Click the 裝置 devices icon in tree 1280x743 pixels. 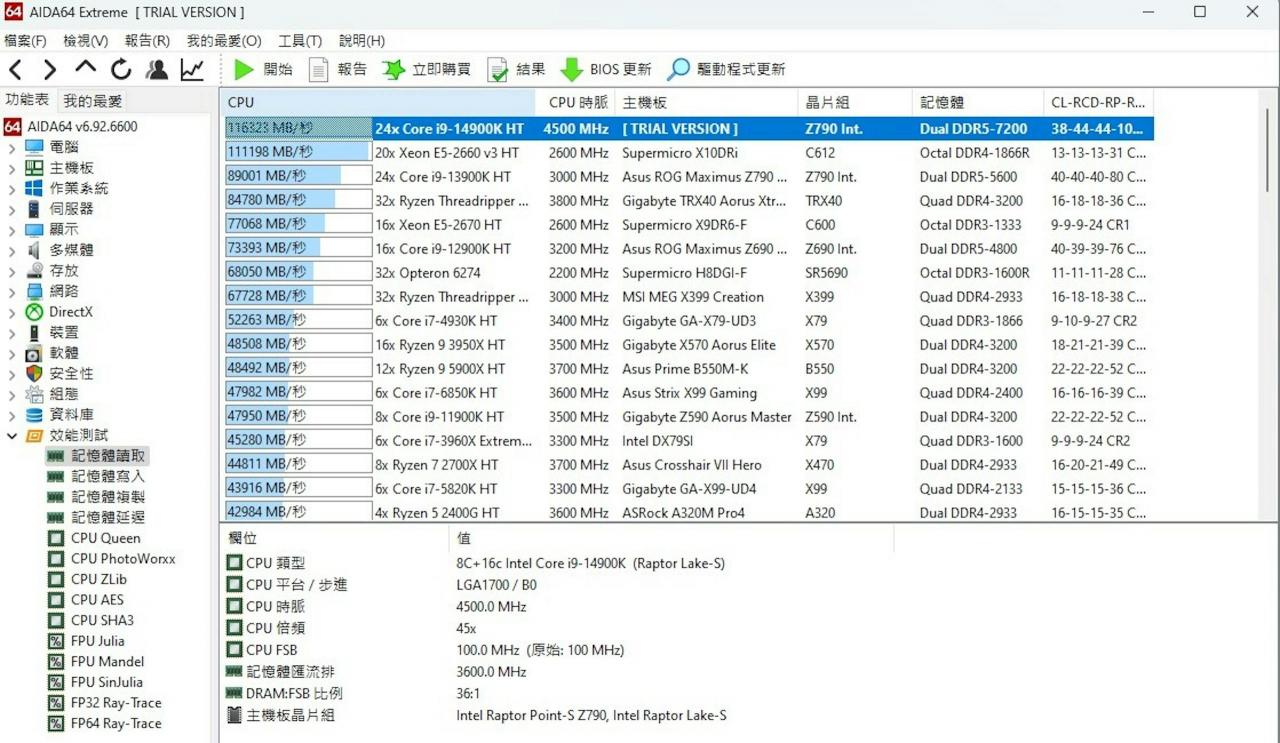[x=35, y=332]
